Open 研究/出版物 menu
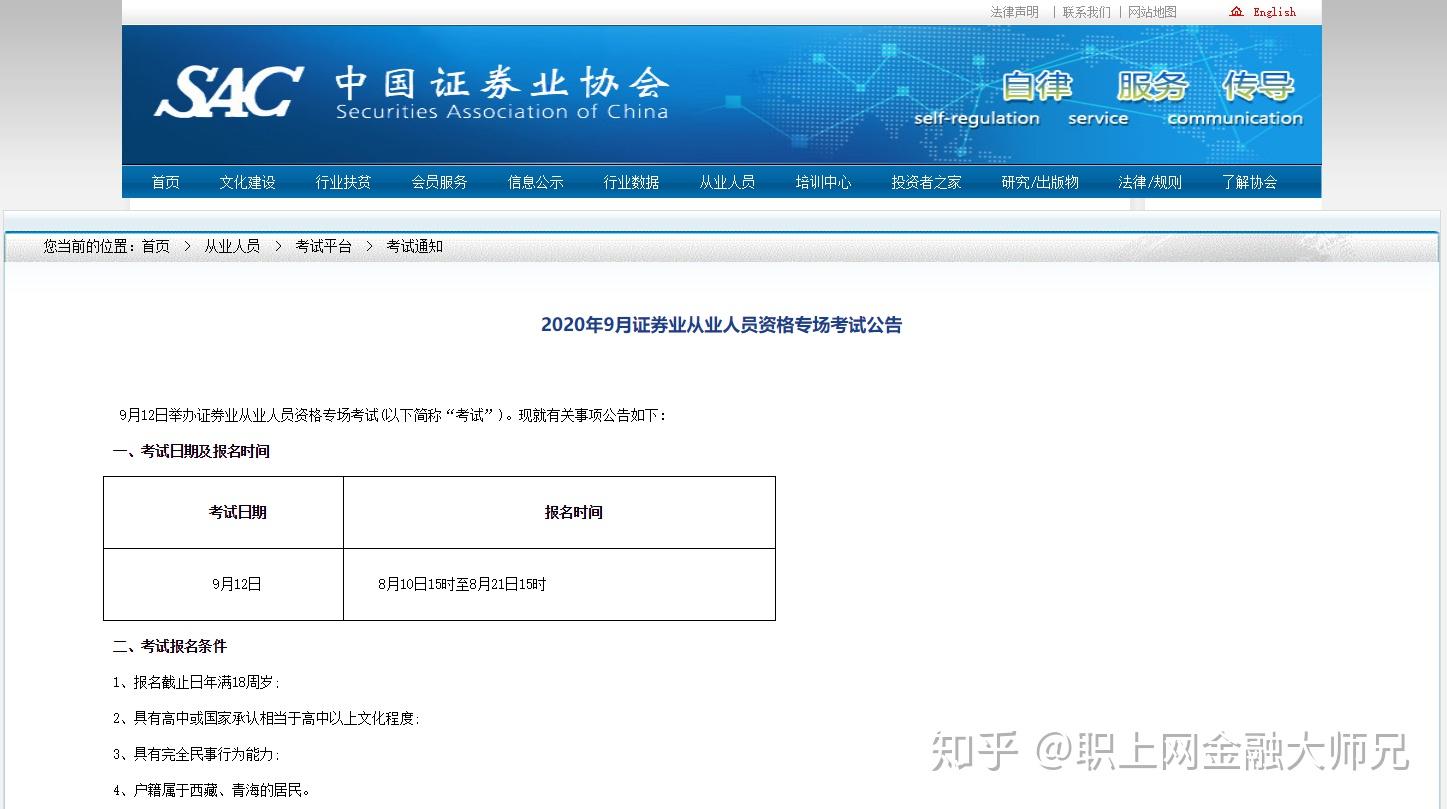This screenshot has width=1447, height=809. pyautogui.click(x=1040, y=182)
